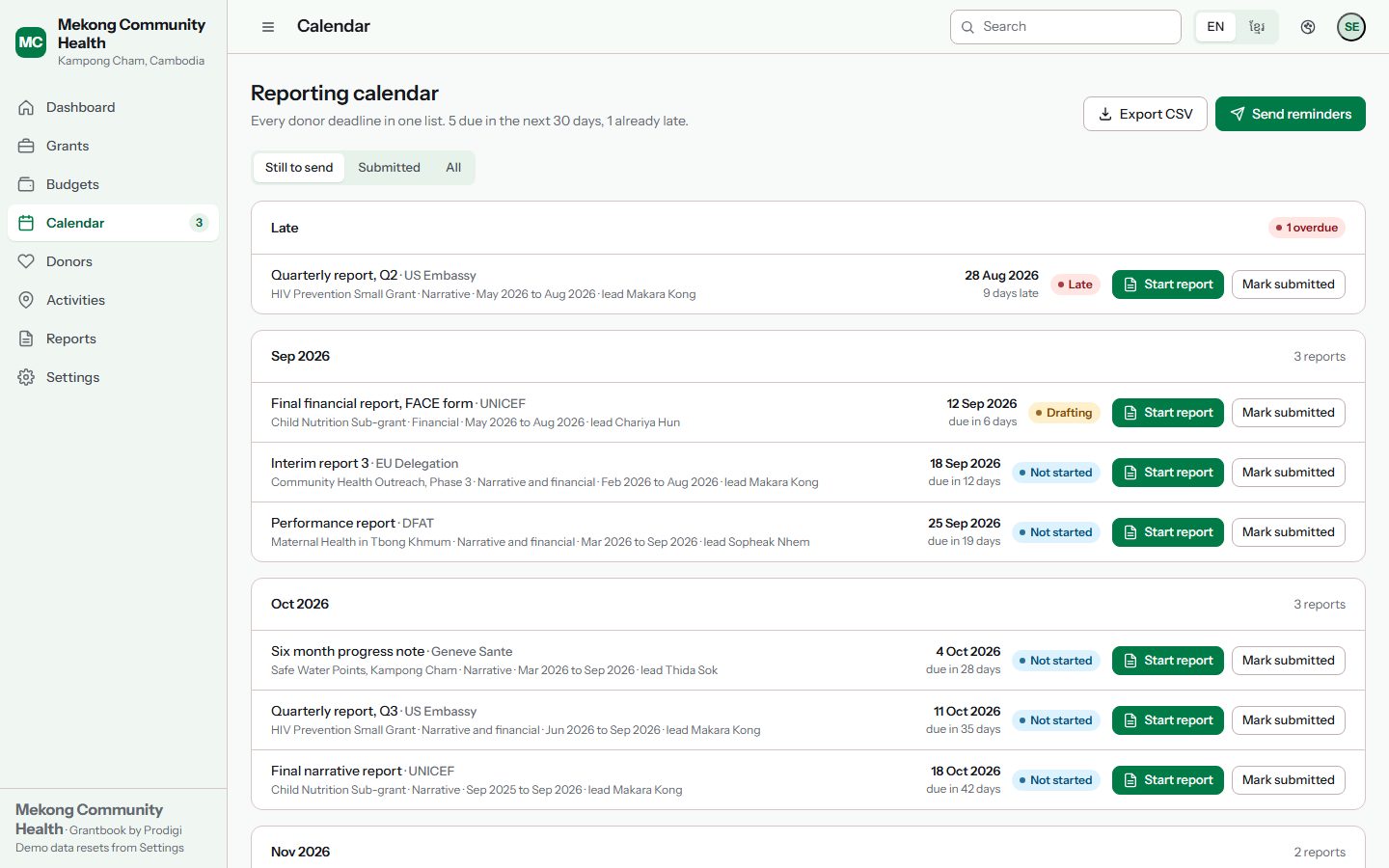Click the Drafting status badge
Image resolution: width=1389 pixels, height=868 pixels.
[1064, 413]
